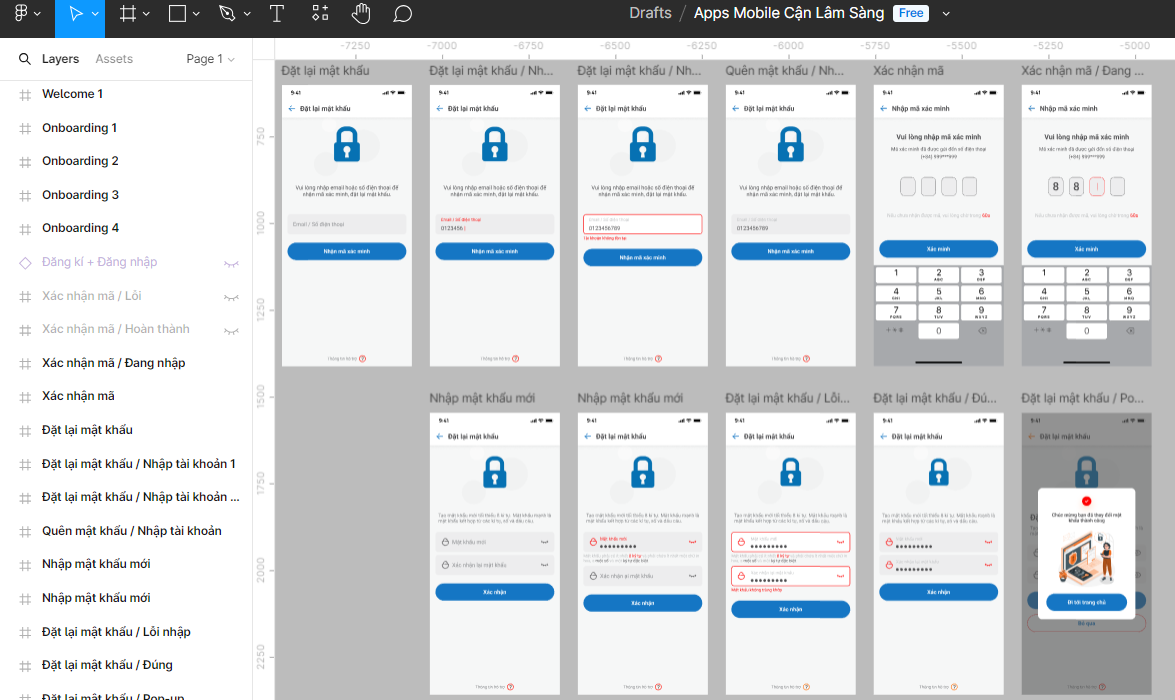Select the Move tool
Screen dimensions: 1175x700
76,14
